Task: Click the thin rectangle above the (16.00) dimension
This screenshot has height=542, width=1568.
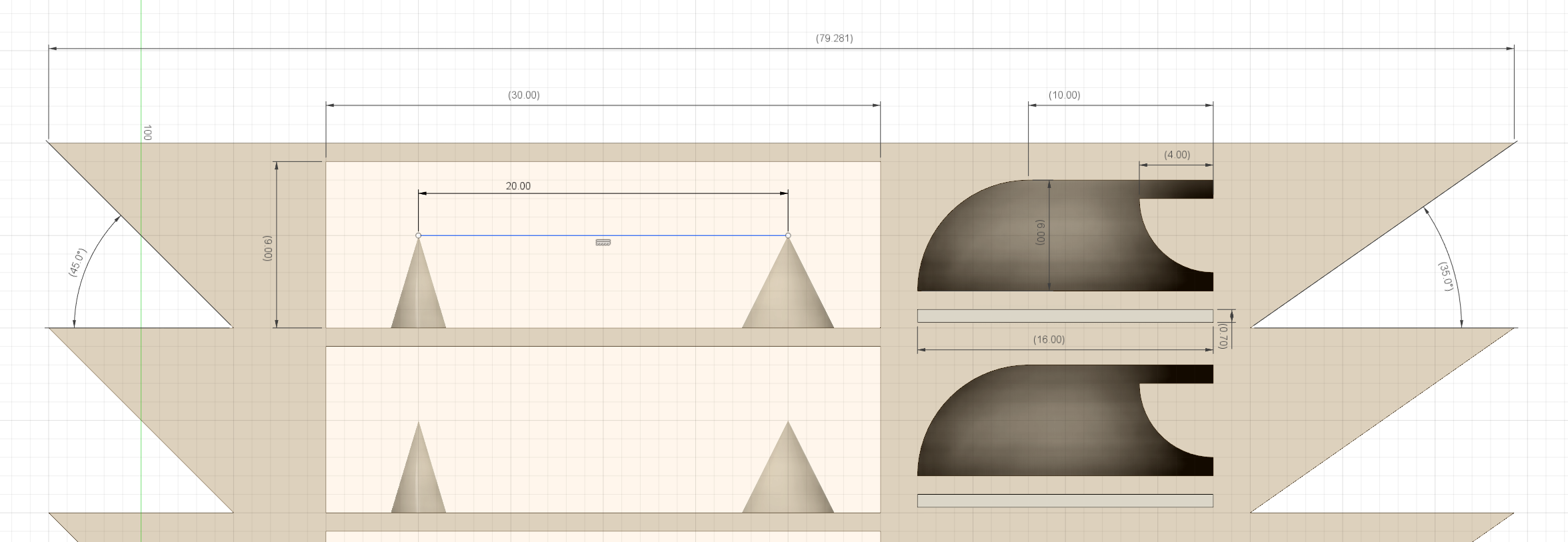Action: point(1065,316)
